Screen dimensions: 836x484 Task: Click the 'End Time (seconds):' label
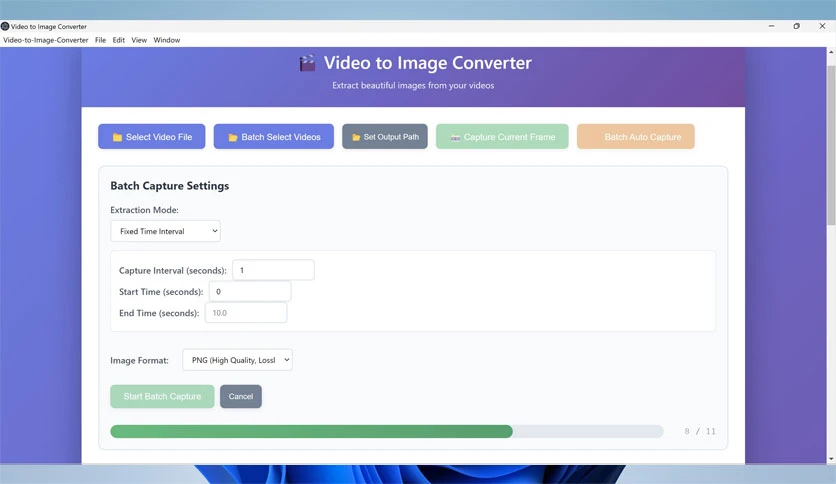tap(159, 313)
